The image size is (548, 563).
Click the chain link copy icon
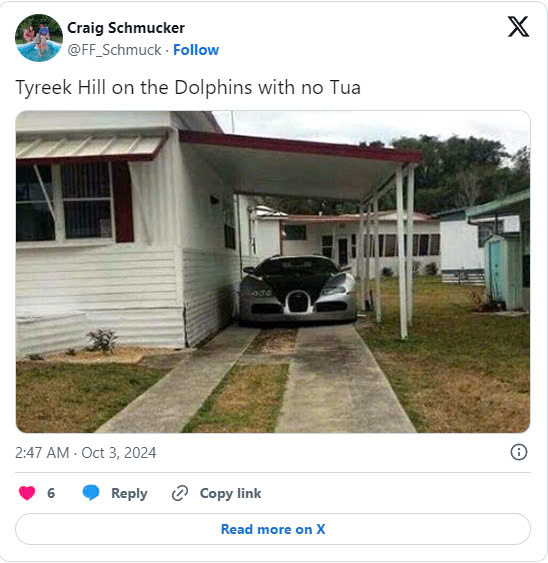point(180,493)
